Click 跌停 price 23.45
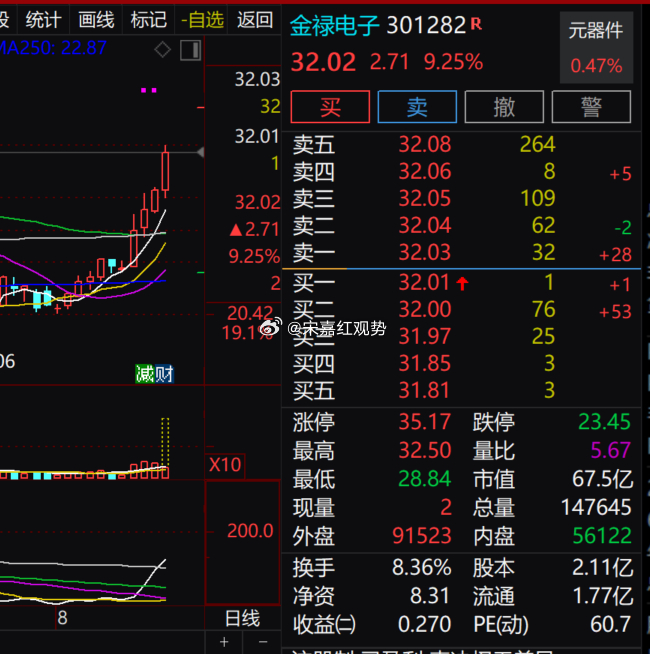 [x=604, y=422]
